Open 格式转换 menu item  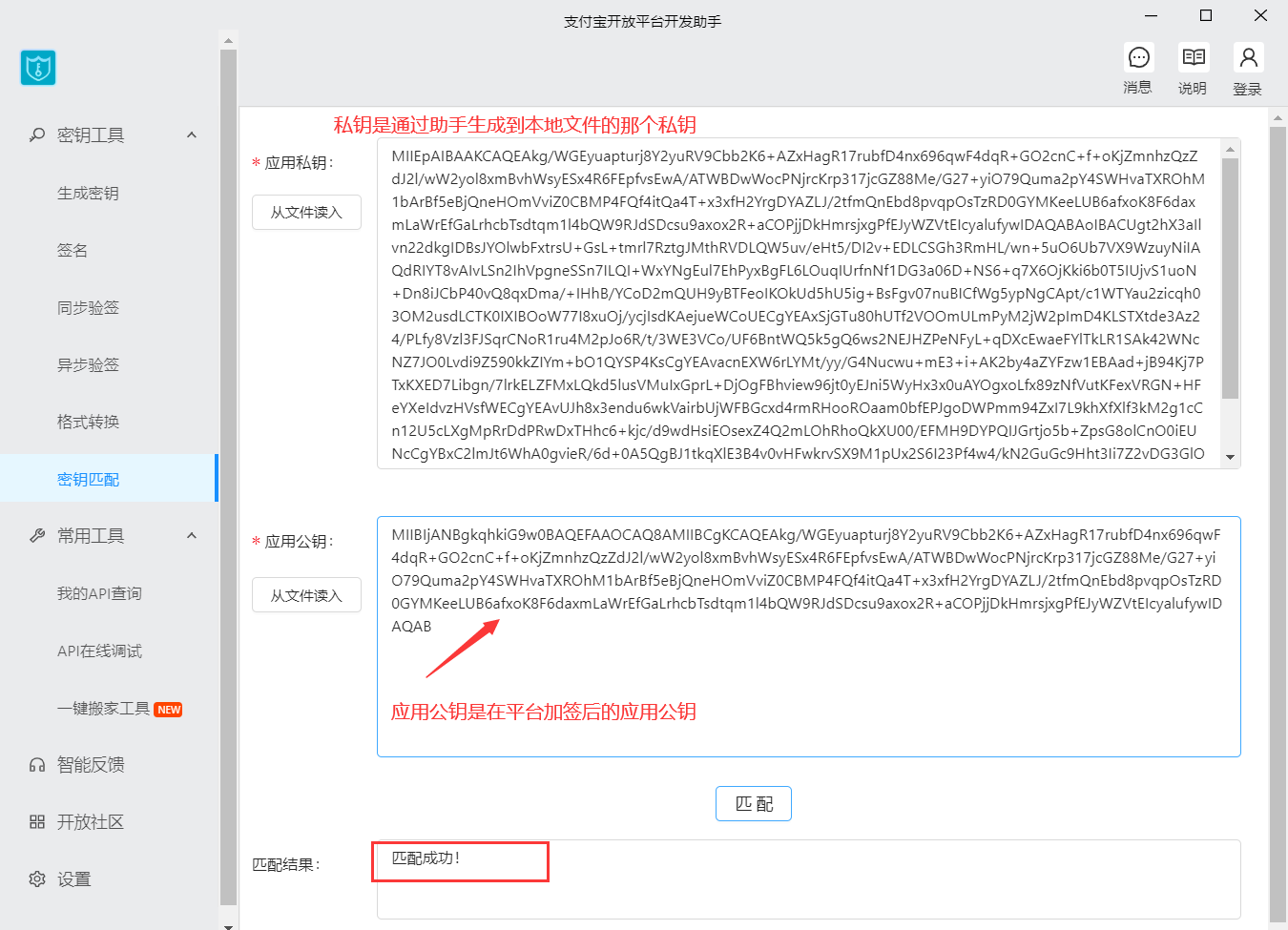pyautogui.click(x=88, y=422)
